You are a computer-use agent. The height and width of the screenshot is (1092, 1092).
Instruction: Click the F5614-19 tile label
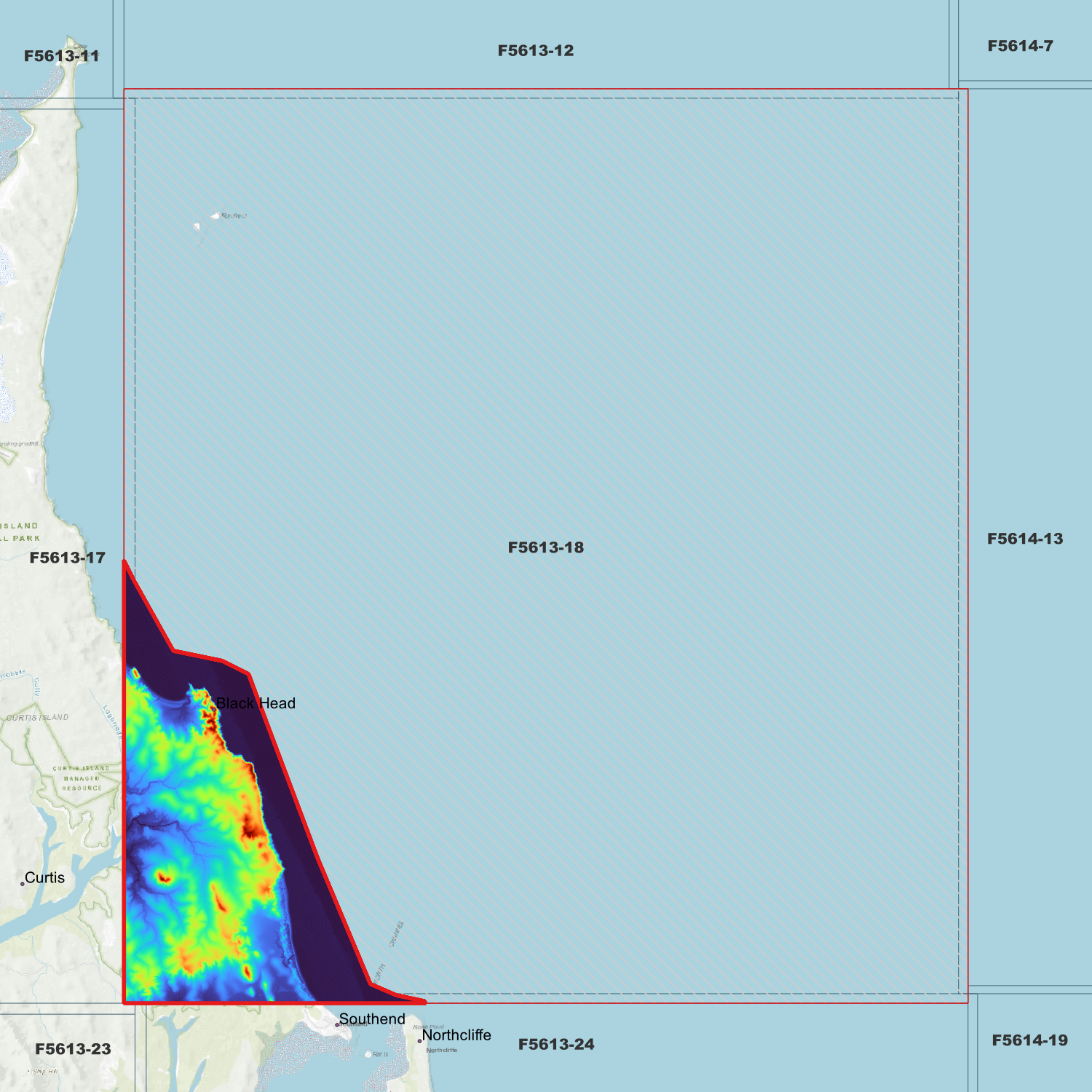[x=1029, y=1040]
